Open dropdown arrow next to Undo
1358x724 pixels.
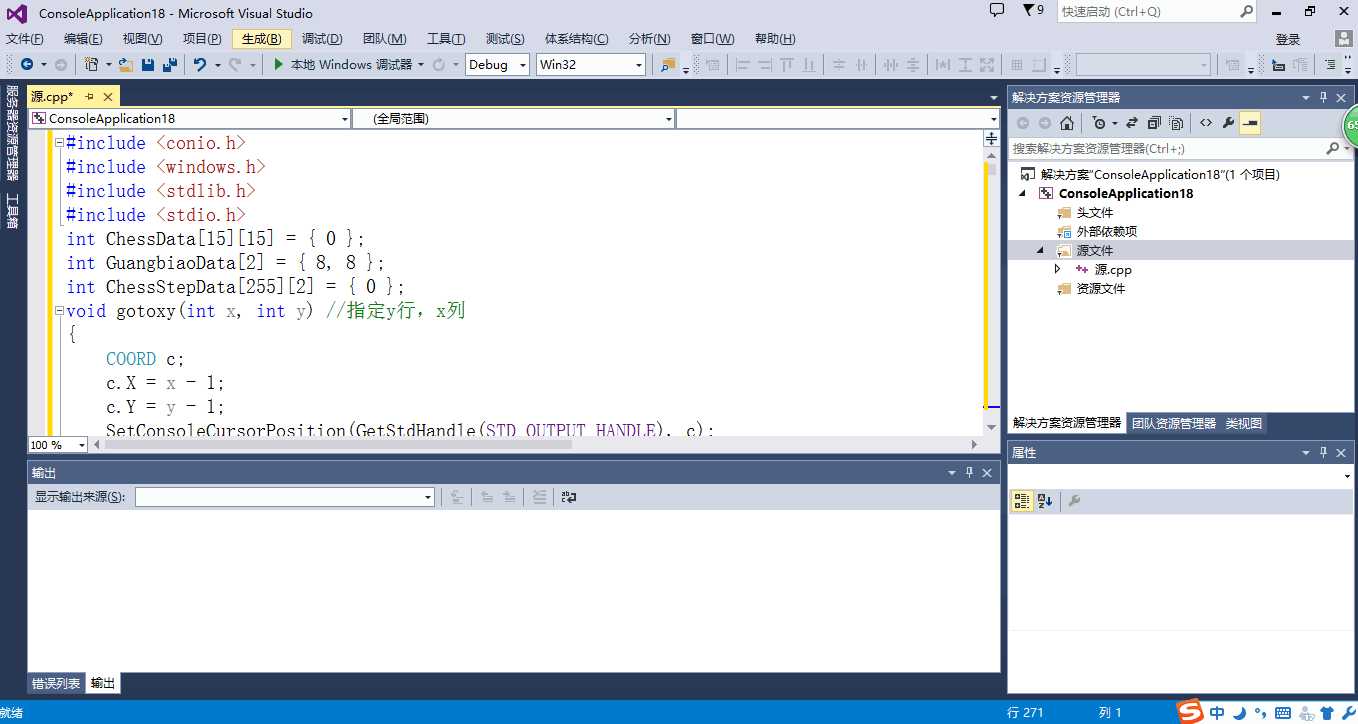216,65
